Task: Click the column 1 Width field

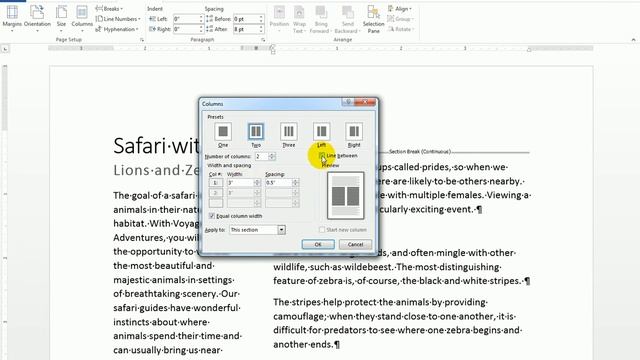Action: (x=240, y=183)
